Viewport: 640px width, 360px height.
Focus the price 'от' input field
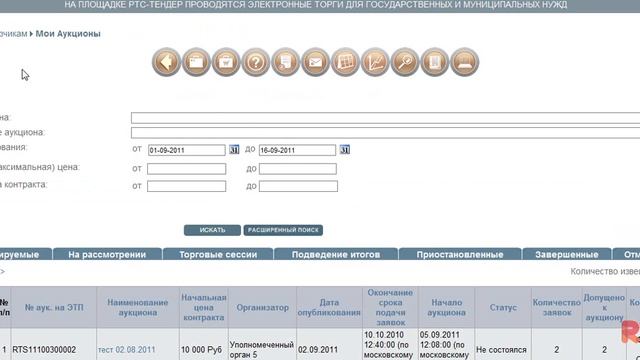click(x=187, y=169)
